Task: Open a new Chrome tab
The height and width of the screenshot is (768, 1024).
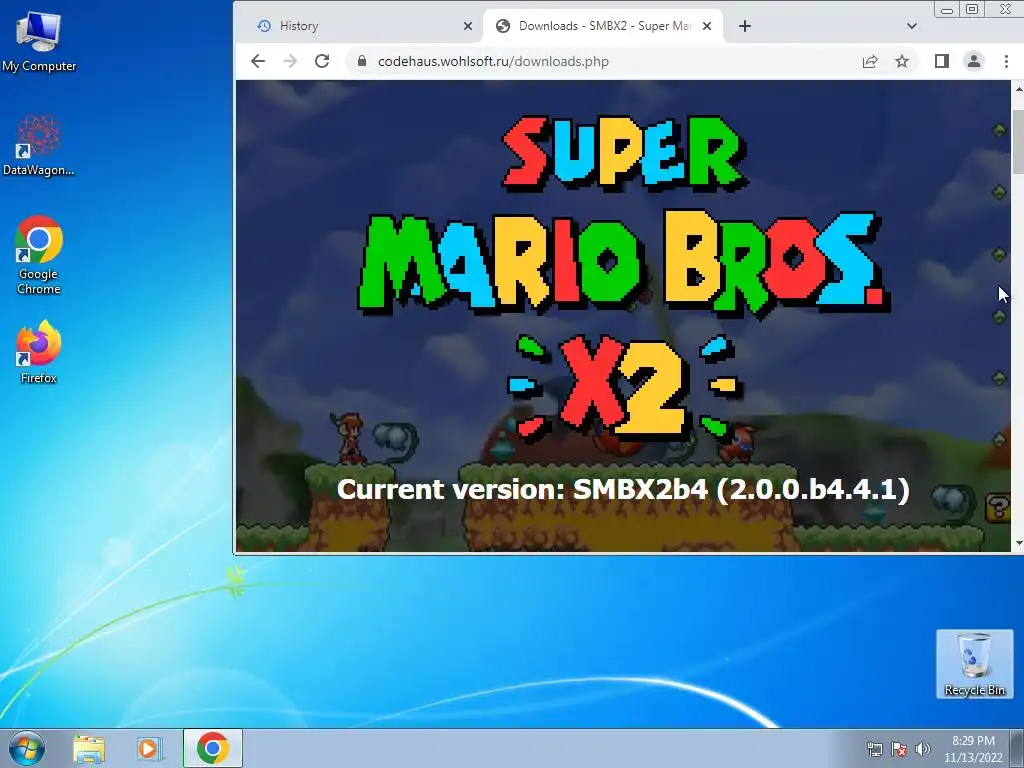Action: click(x=745, y=26)
